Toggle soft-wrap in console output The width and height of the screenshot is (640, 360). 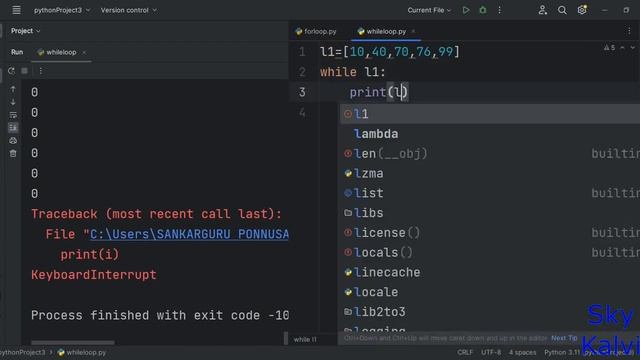point(13,115)
